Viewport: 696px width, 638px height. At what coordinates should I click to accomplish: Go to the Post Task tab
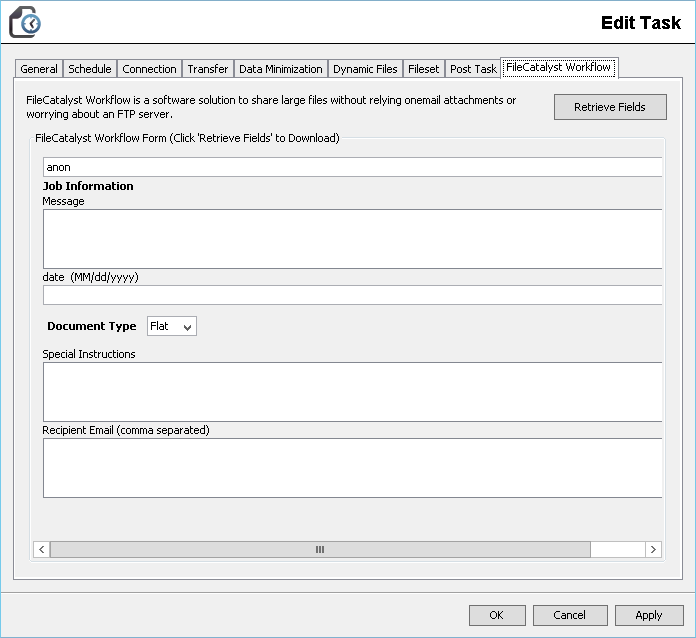473,69
